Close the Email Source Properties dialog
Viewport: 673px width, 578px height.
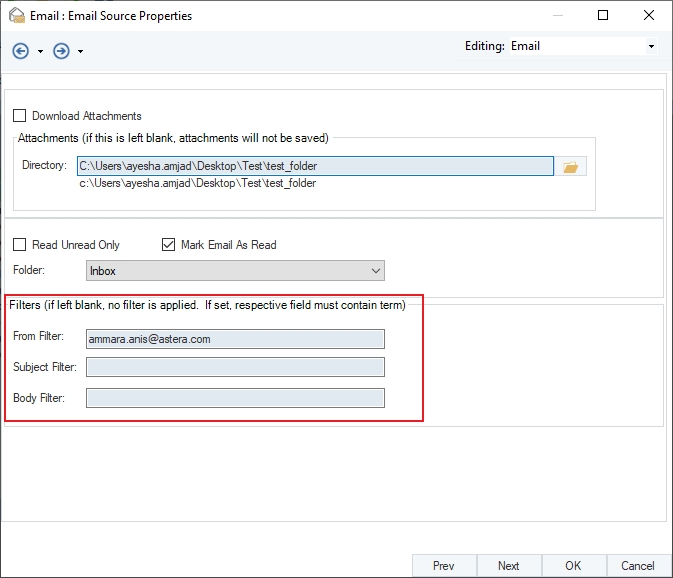[649, 16]
